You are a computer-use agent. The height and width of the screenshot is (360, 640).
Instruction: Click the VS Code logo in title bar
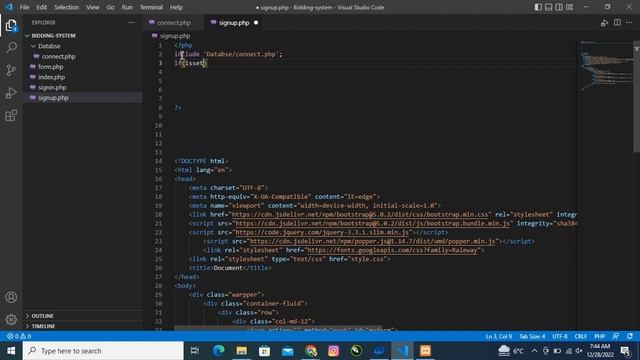click(x=9, y=7)
